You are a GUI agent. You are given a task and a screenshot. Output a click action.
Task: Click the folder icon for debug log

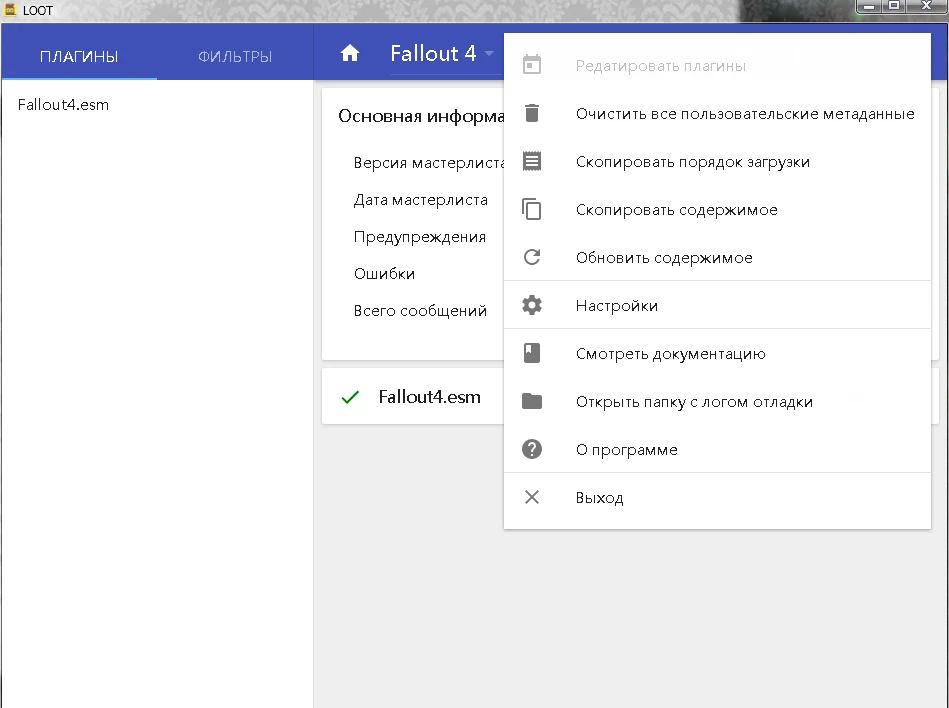click(532, 402)
